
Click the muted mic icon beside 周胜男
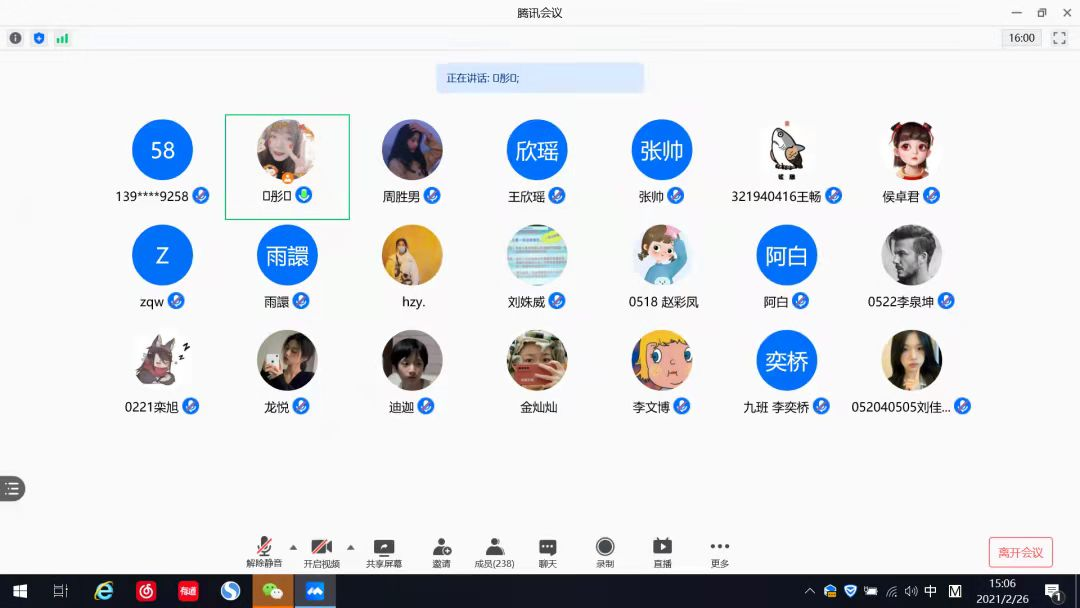(432, 196)
